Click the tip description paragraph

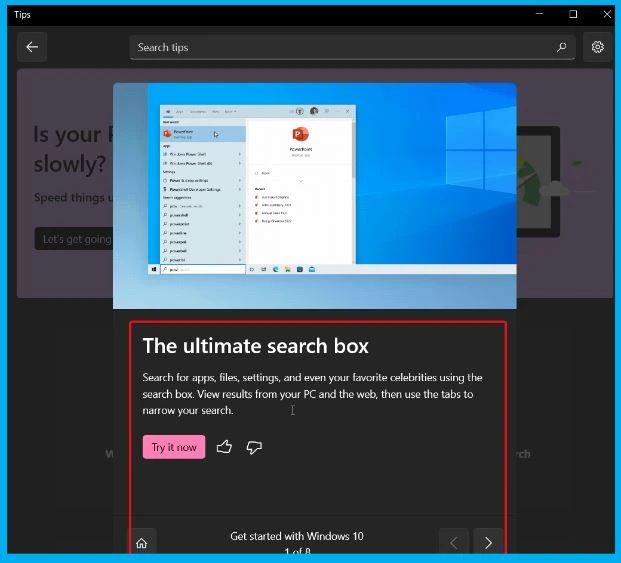tap(312, 394)
